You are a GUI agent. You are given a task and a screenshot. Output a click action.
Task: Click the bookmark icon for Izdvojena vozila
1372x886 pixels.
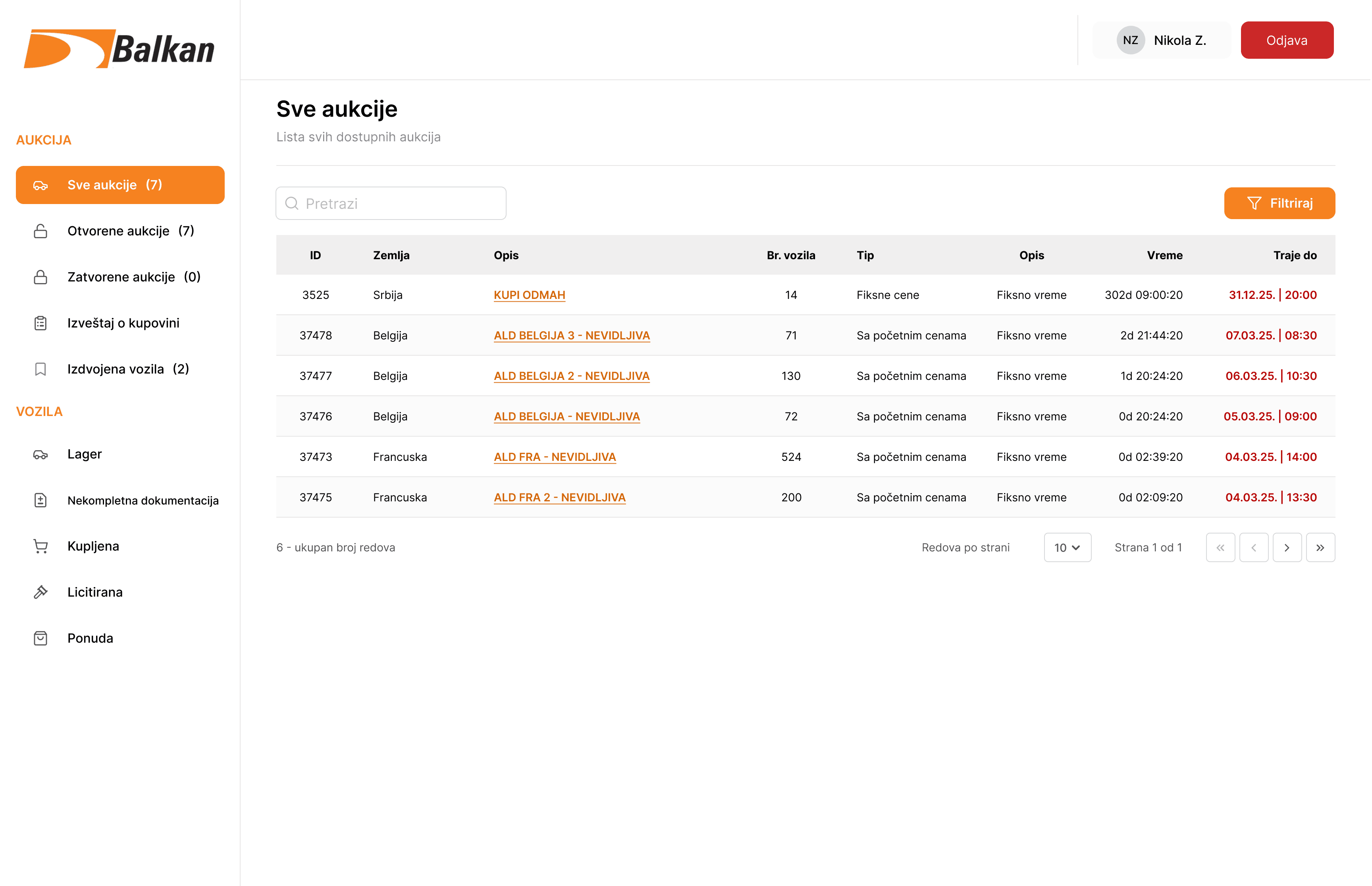click(40, 369)
